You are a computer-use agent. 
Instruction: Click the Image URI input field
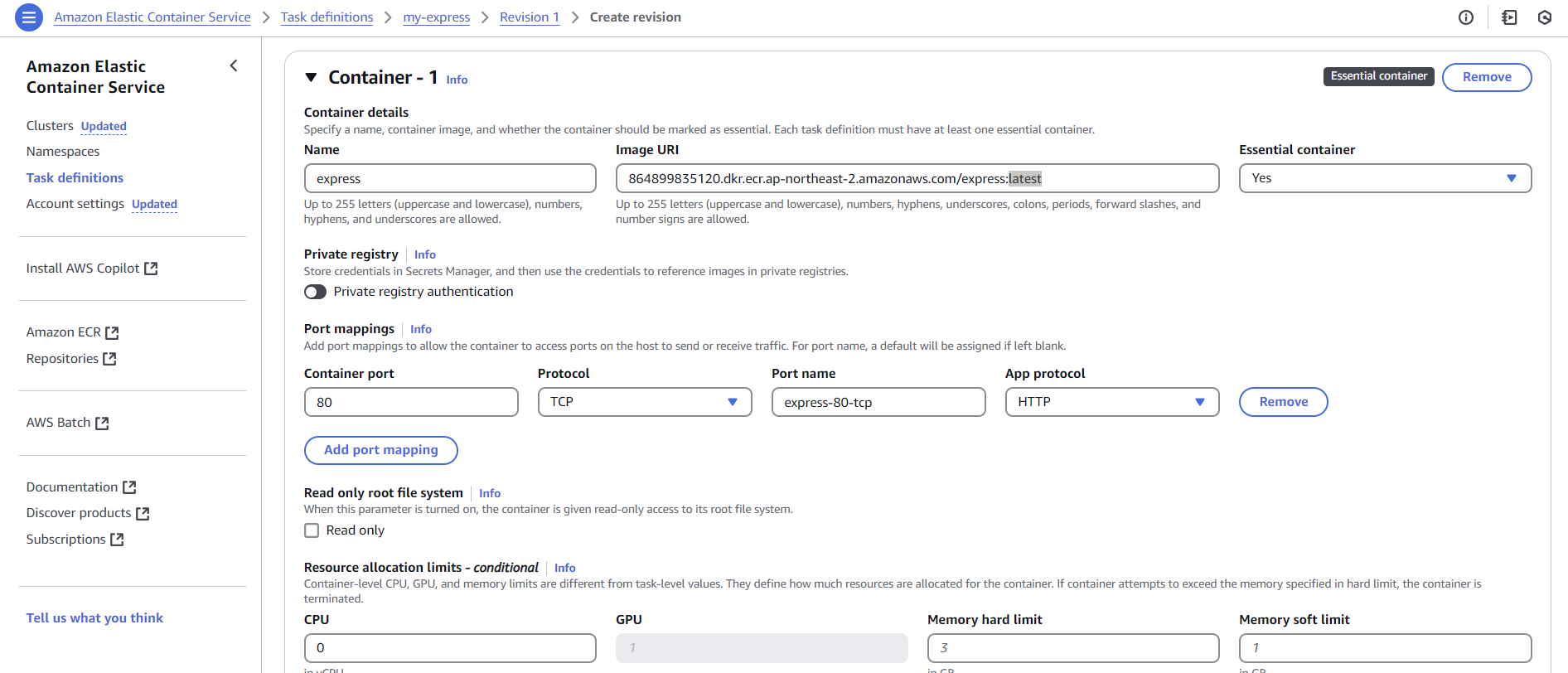917,178
